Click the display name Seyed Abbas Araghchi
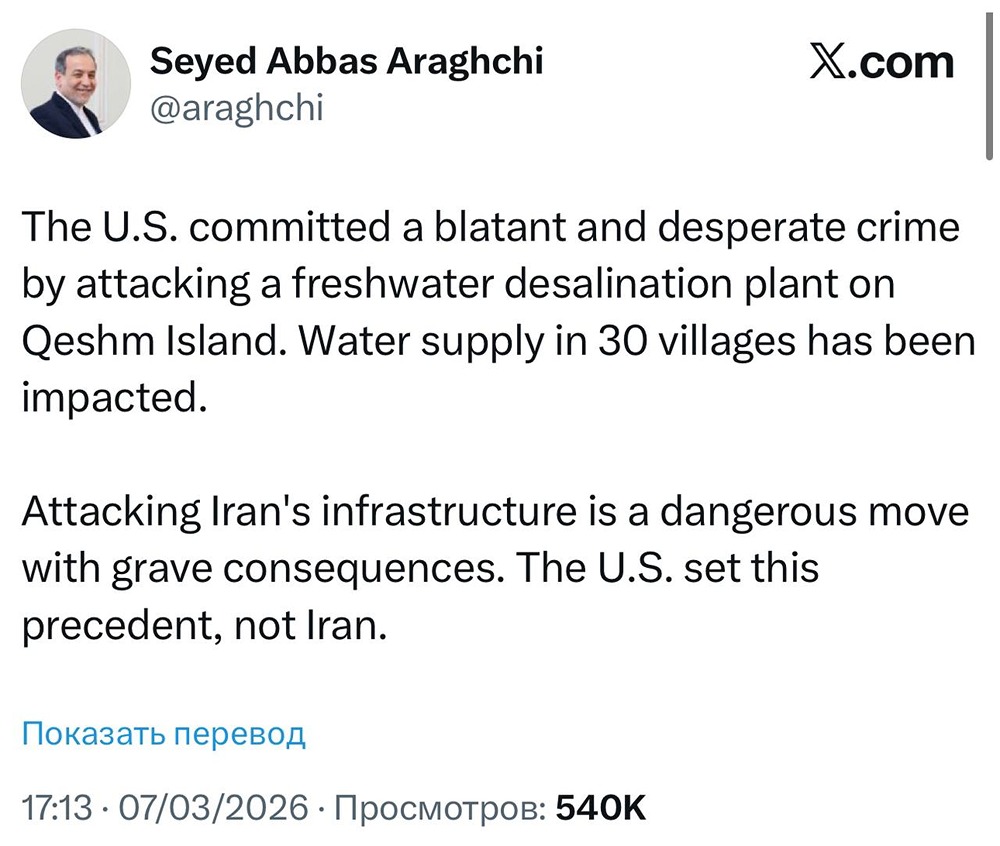The image size is (1000, 846). click(x=346, y=60)
